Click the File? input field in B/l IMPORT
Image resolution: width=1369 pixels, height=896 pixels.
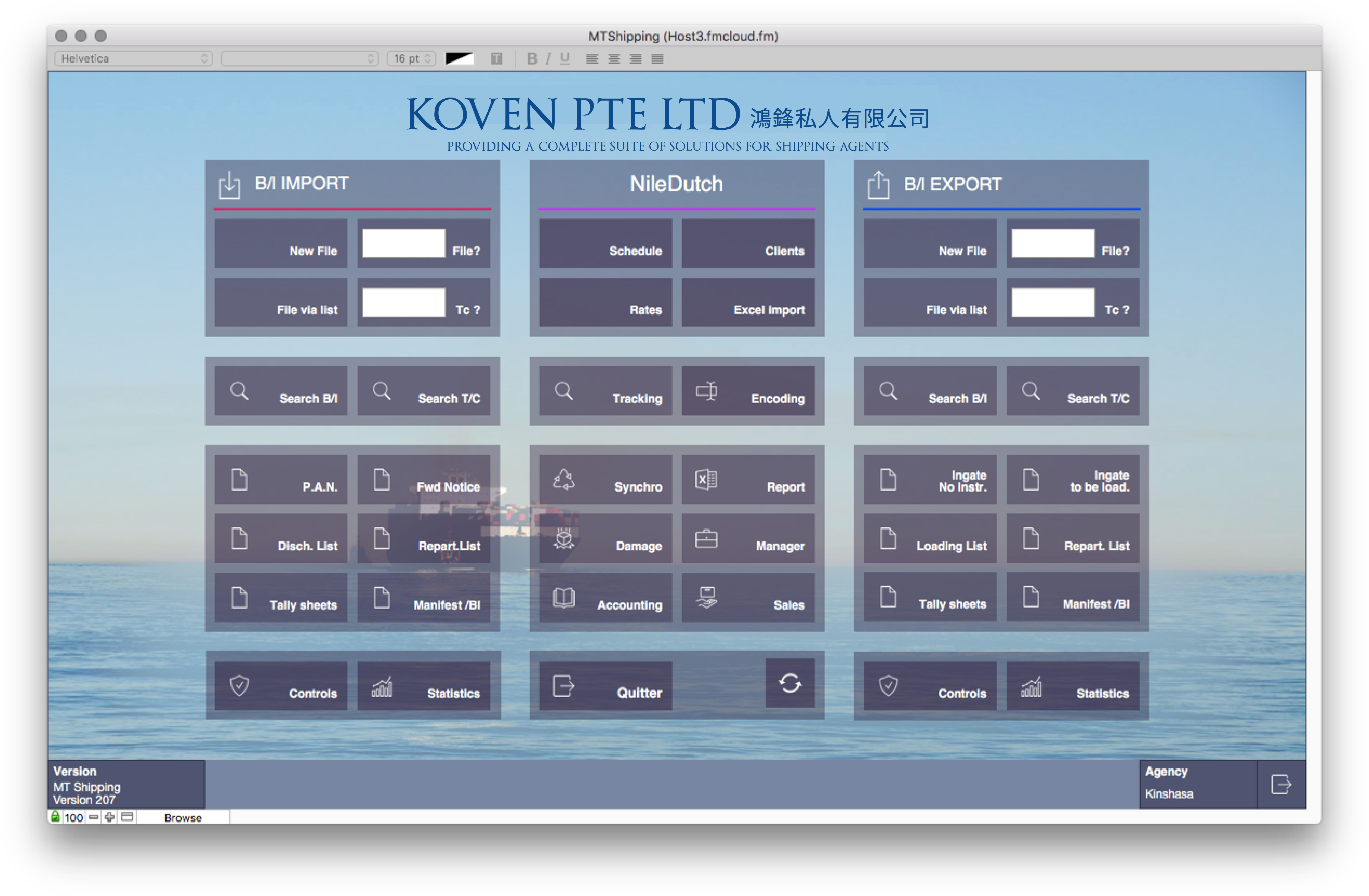403,243
